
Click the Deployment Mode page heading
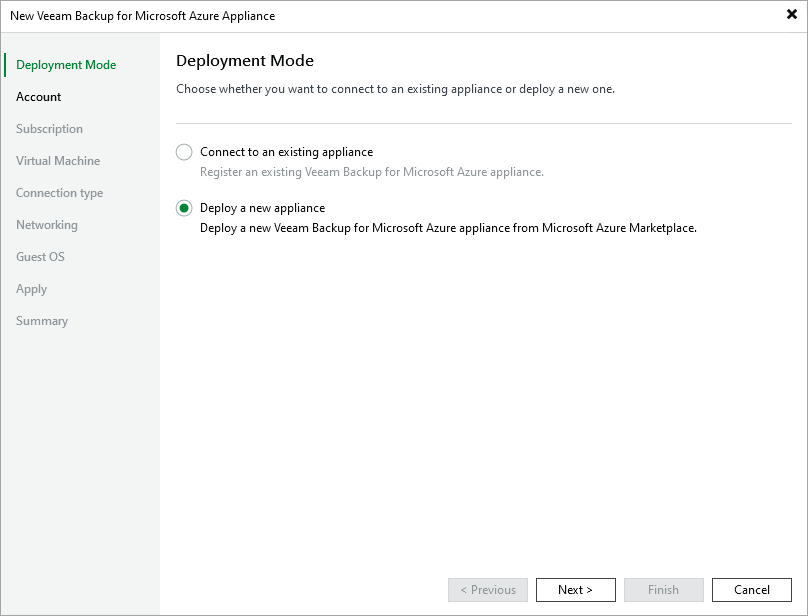[245, 61]
